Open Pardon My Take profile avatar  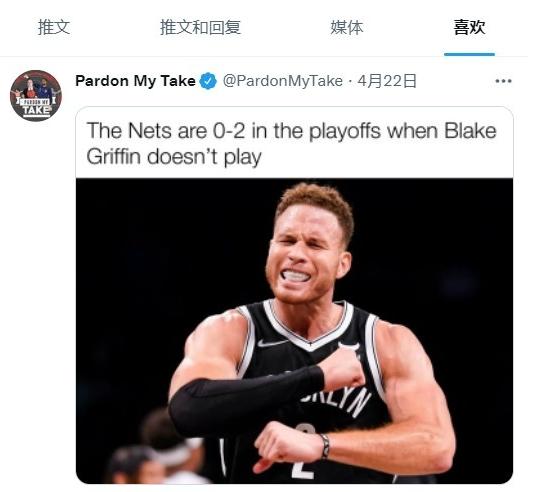[36, 96]
